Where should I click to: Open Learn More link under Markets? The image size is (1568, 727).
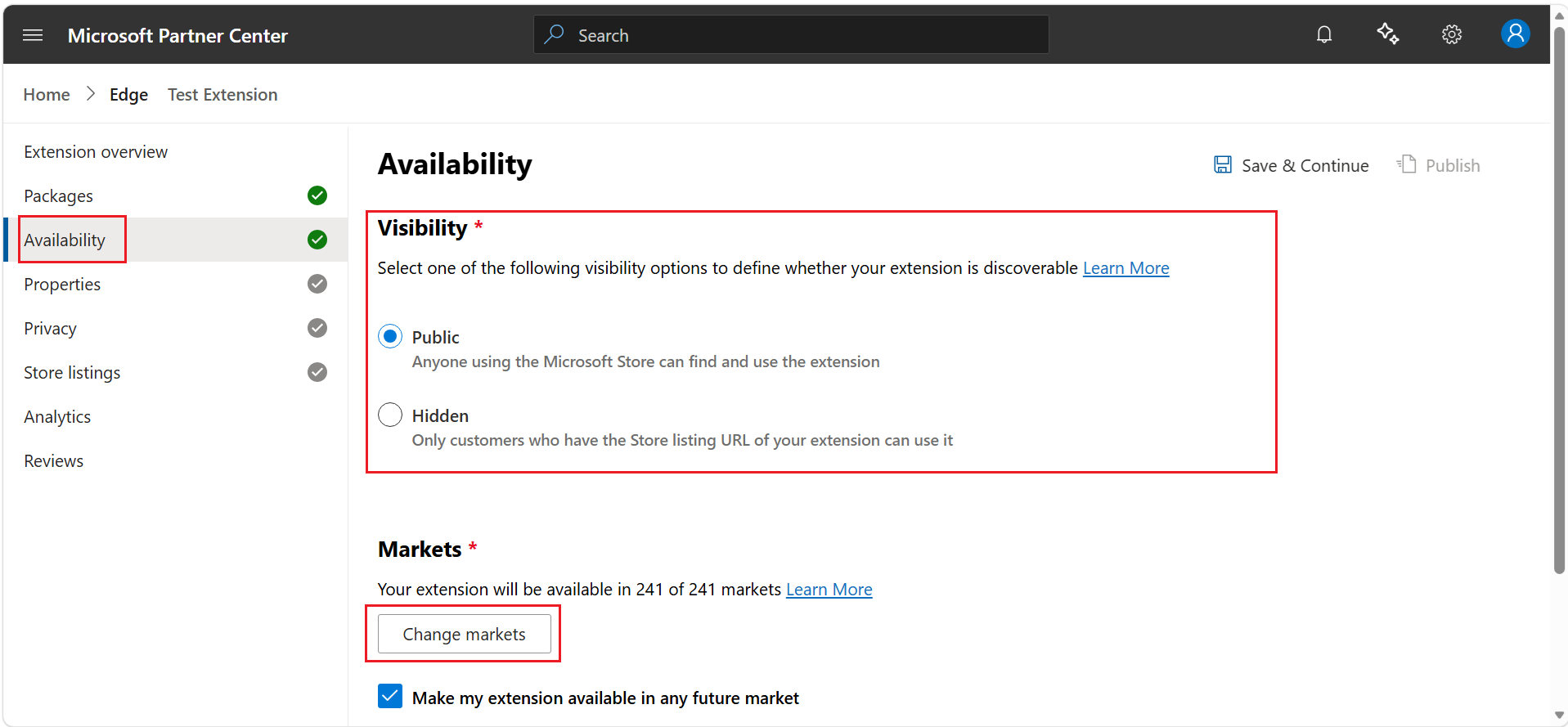point(829,590)
